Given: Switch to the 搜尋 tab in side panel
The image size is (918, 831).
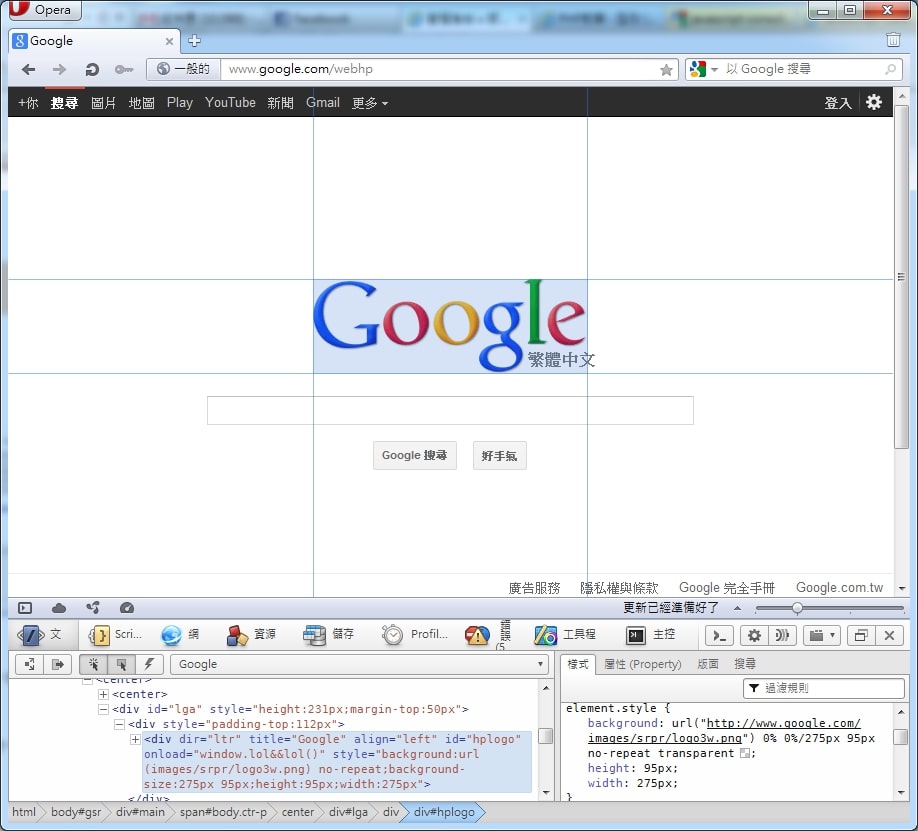Looking at the screenshot, I should [745, 664].
